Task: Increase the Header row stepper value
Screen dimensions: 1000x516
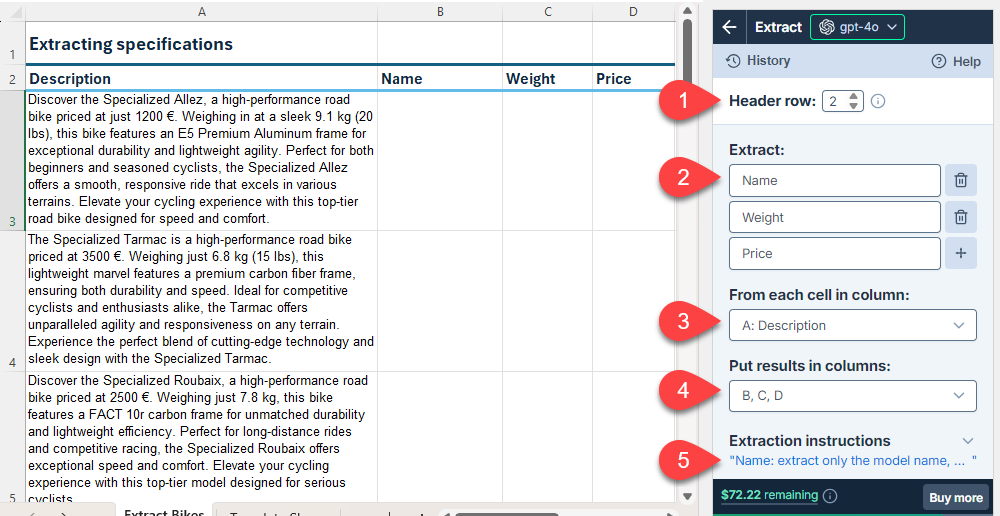Action: [853, 96]
